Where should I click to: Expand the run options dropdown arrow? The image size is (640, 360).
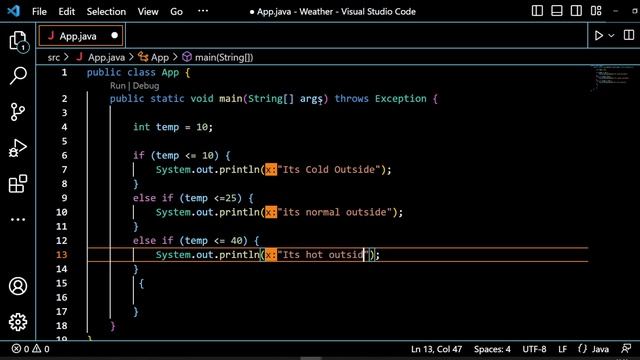(x=611, y=36)
